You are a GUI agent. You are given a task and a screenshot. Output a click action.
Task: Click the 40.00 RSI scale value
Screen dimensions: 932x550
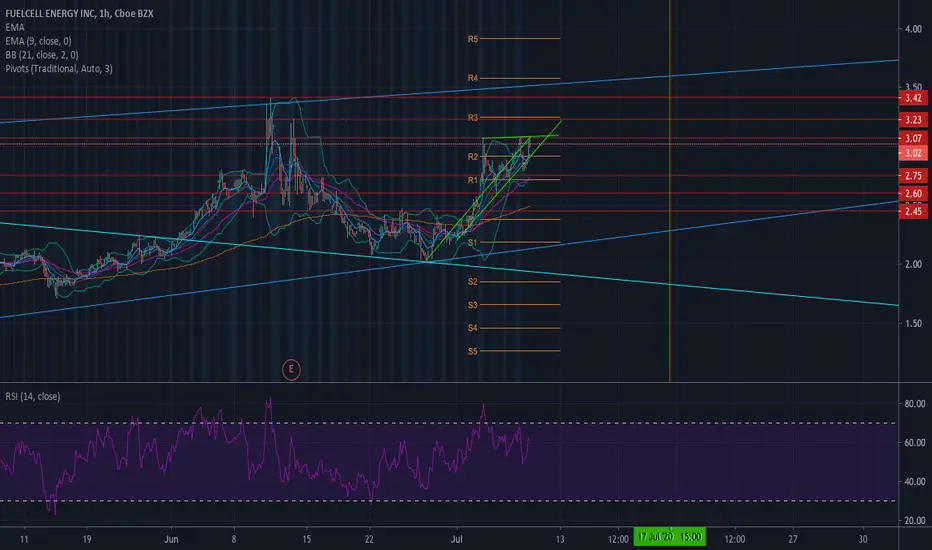pyautogui.click(x=915, y=482)
